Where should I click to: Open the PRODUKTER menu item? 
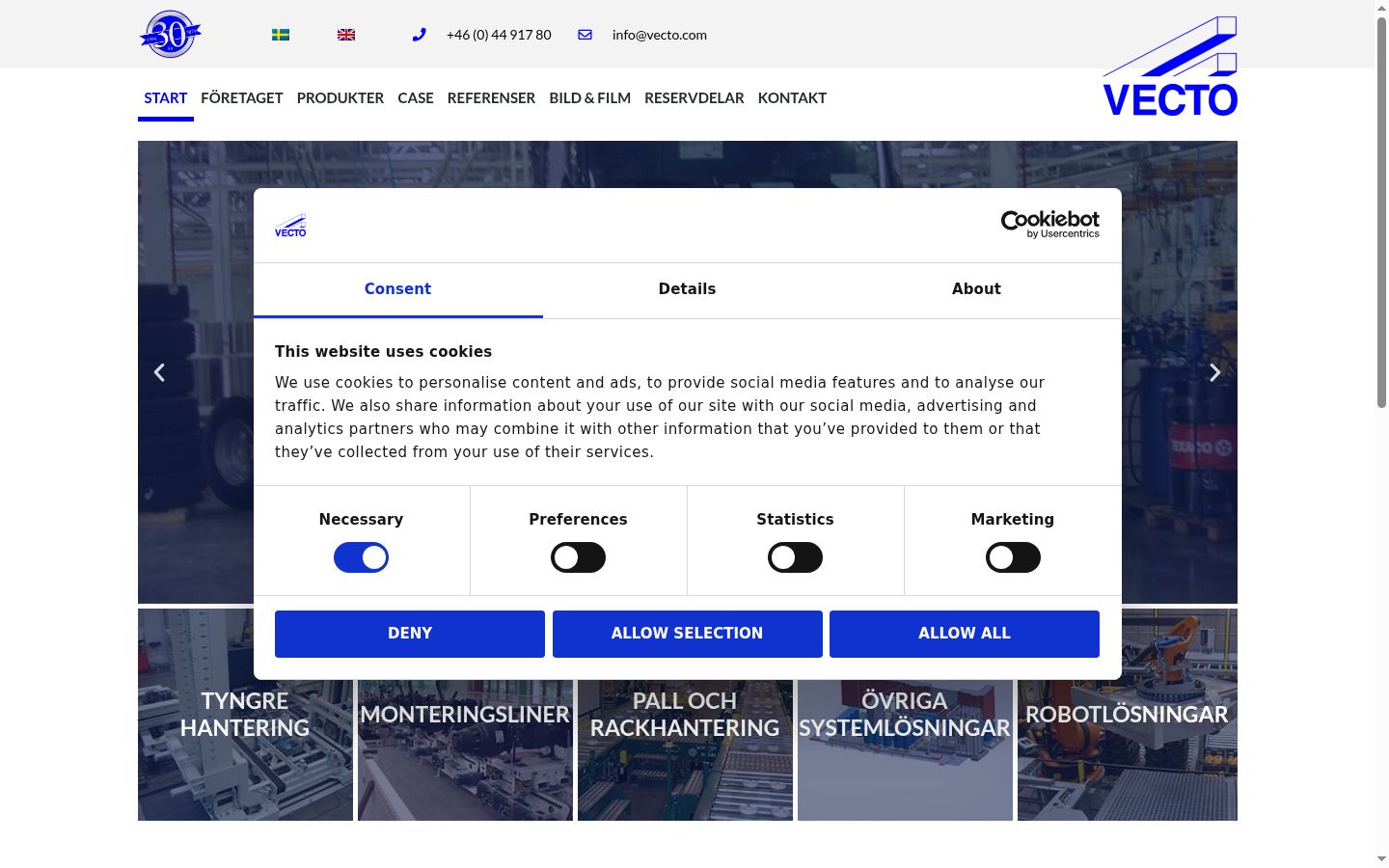click(340, 98)
